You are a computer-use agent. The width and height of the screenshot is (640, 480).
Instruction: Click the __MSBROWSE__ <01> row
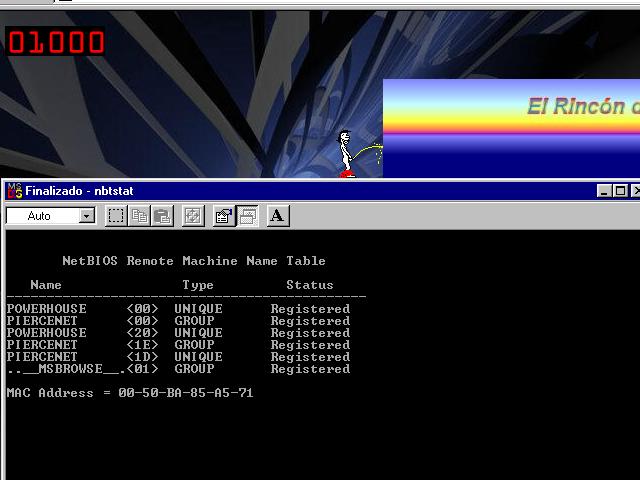[178, 369]
